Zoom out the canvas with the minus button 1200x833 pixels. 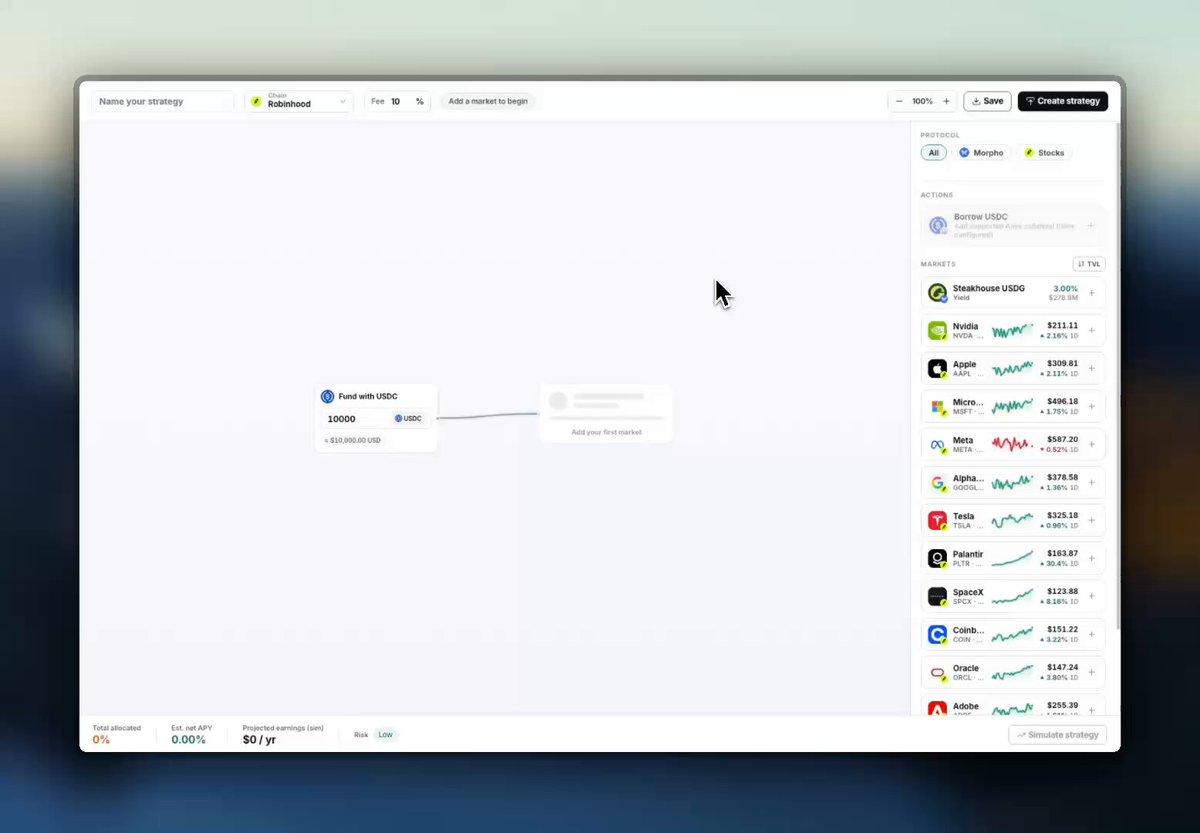(899, 101)
